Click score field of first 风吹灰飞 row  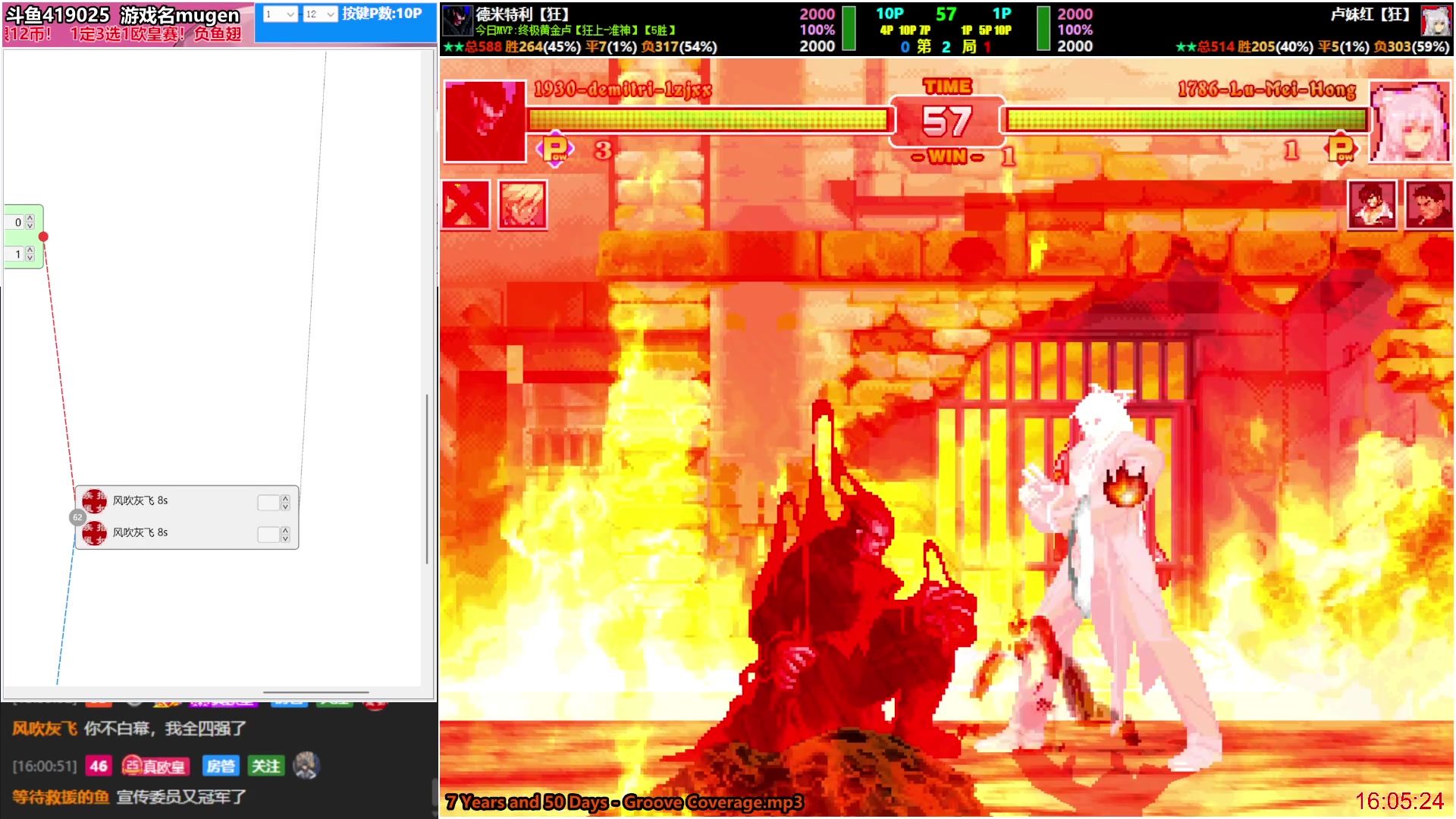[268, 503]
